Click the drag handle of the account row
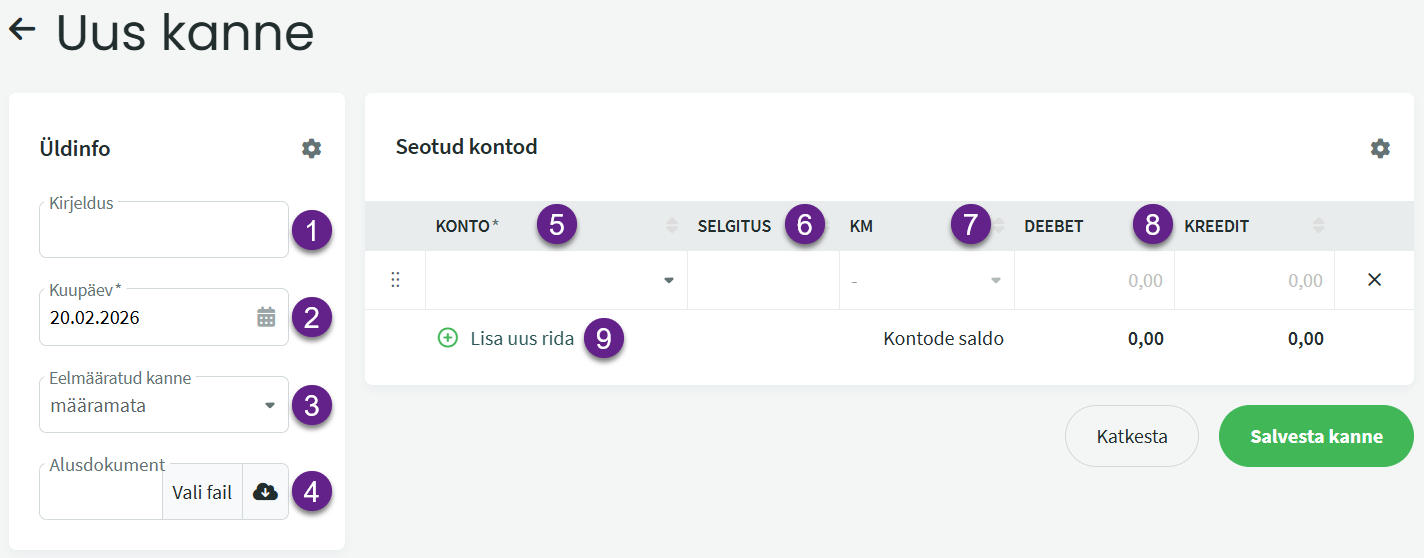1424x558 pixels. pyautogui.click(x=395, y=280)
